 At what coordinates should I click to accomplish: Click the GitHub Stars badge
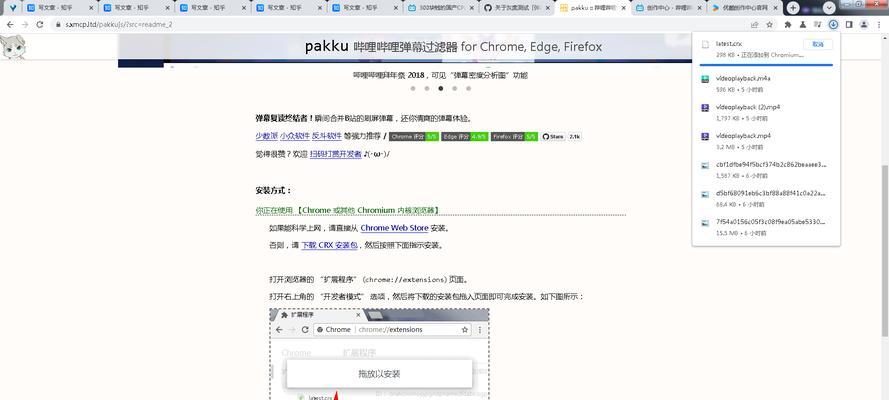pos(561,137)
